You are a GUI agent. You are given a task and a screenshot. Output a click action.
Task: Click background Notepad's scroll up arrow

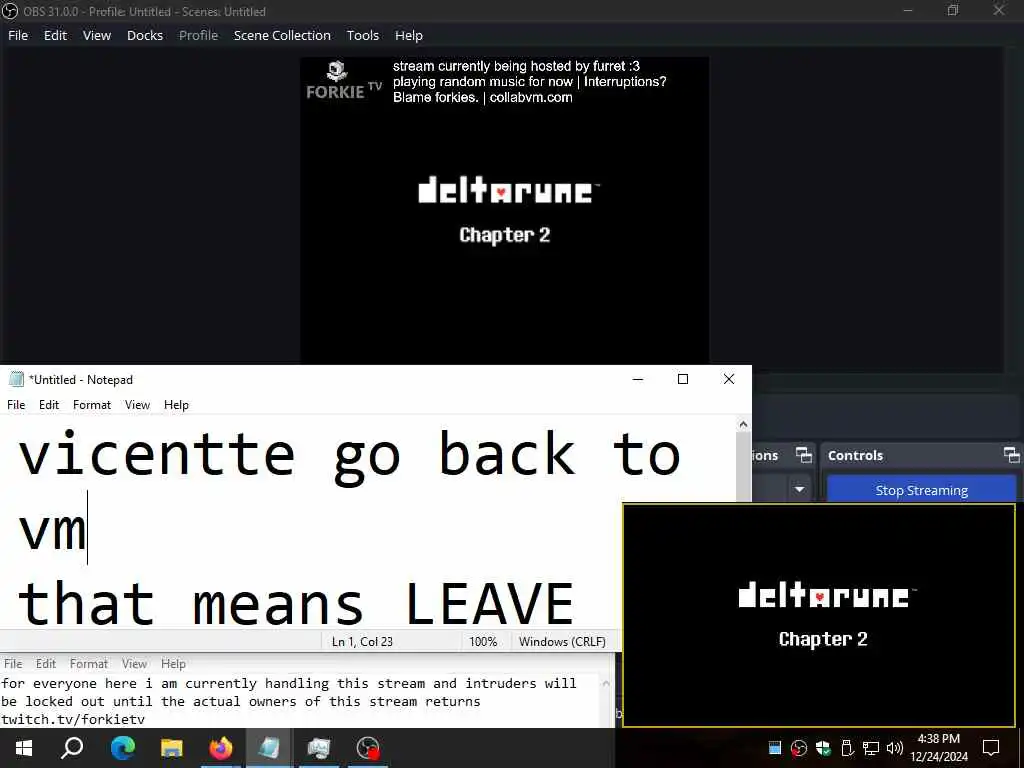(x=606, y=684)
